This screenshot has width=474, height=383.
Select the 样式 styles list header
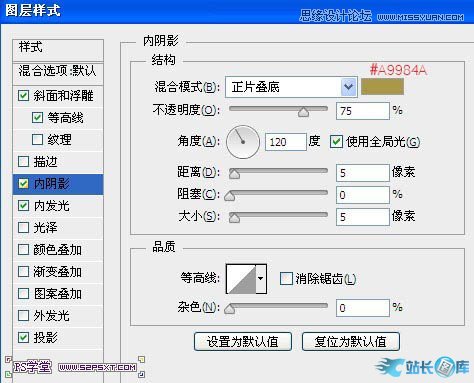[x=58, y=50]
